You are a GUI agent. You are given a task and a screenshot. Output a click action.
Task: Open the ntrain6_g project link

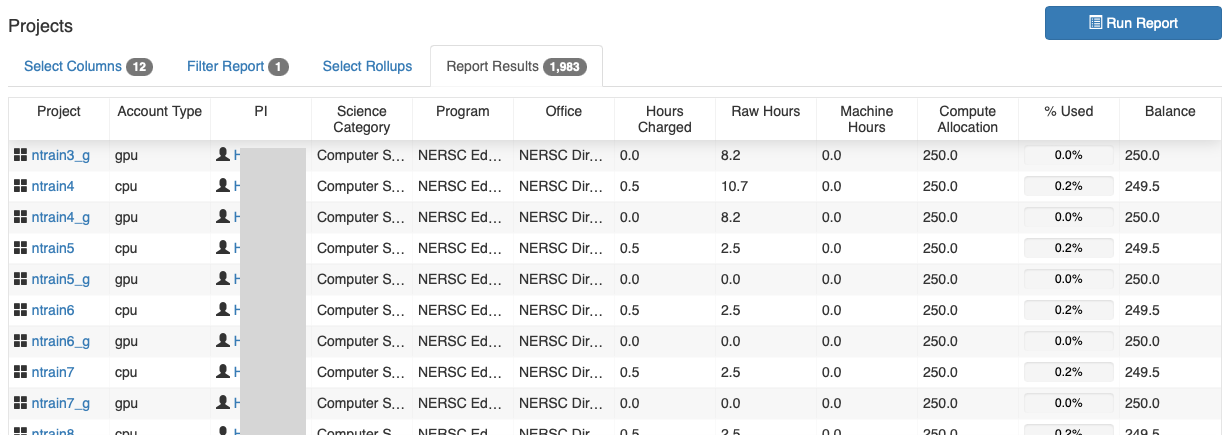61,341
